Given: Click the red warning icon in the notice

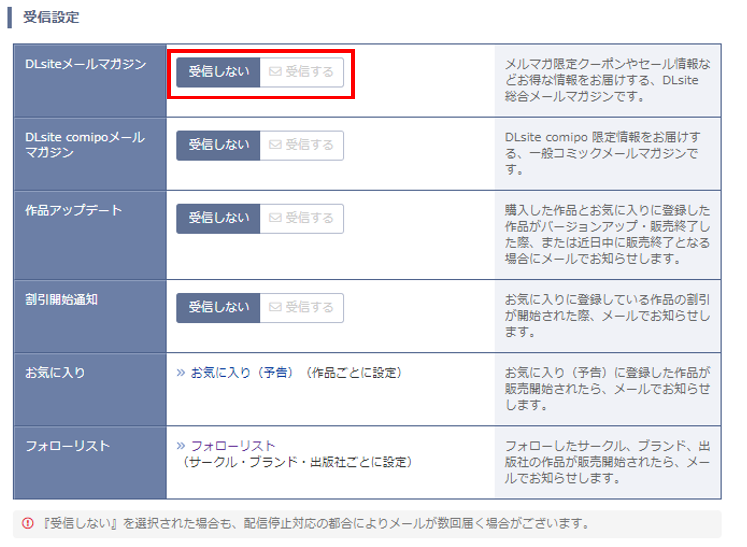Looking at the screenshot, I should [28, 523].
